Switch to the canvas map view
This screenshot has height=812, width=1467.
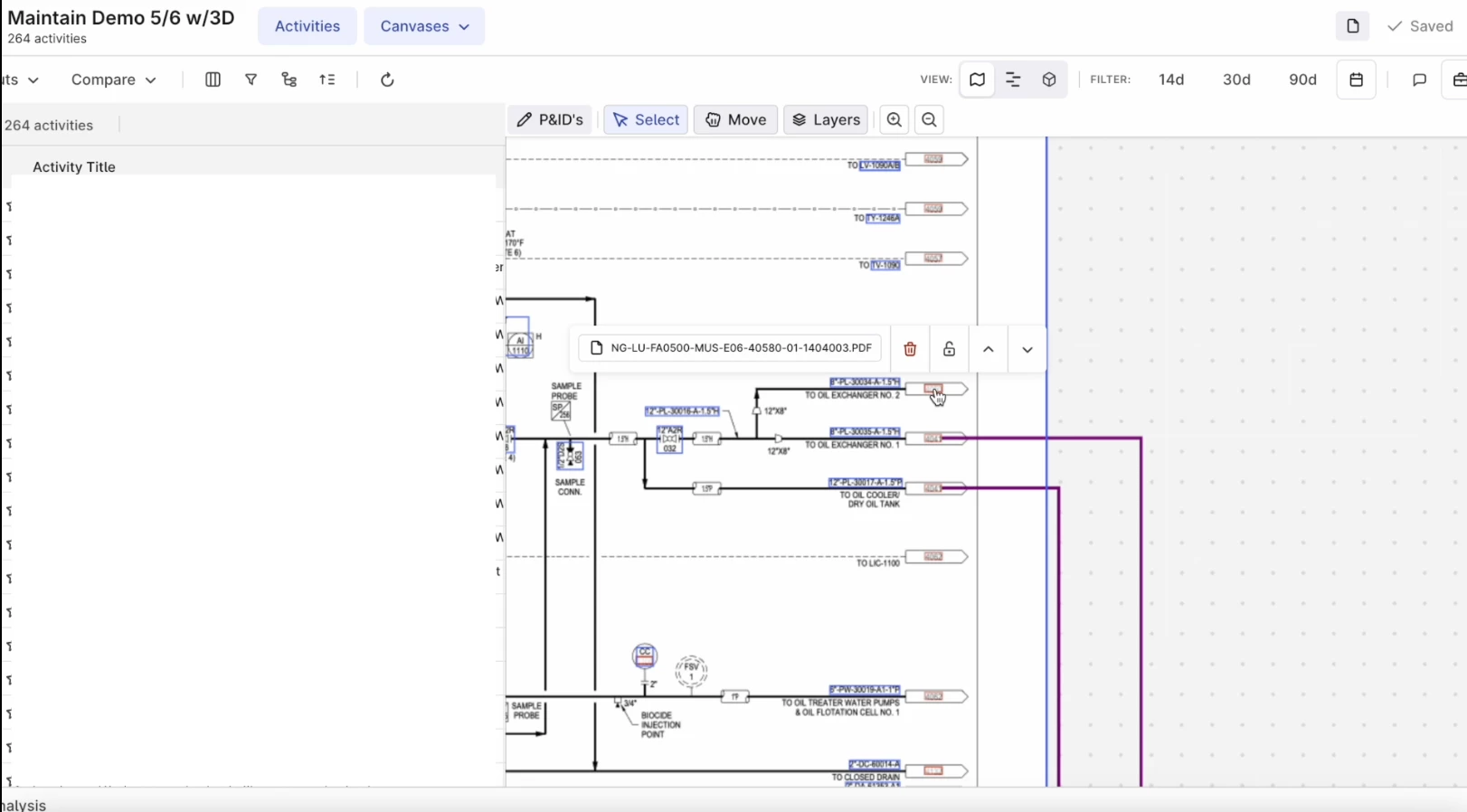977,80
